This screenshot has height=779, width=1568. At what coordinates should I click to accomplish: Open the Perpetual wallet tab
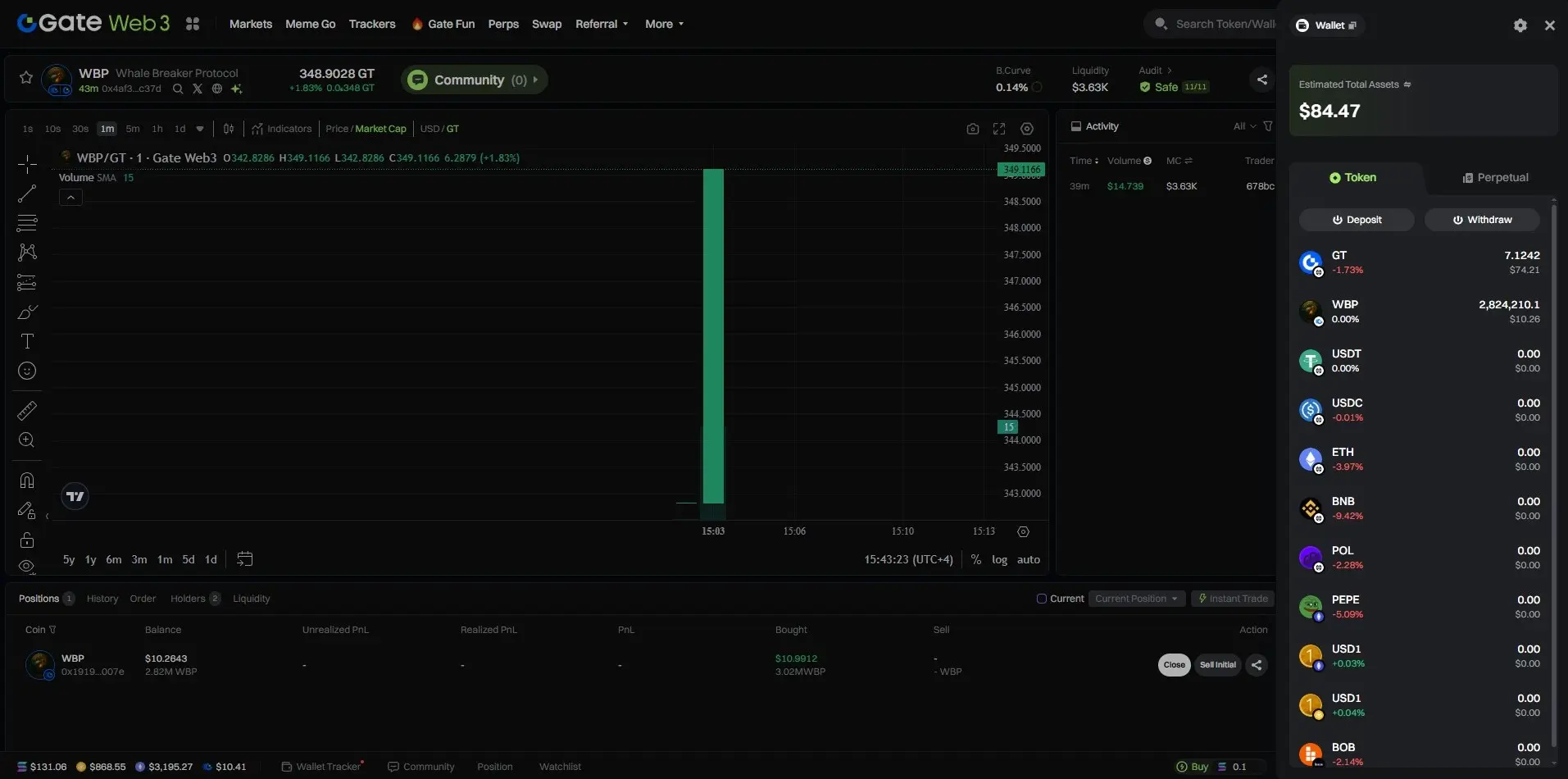(x=1496, y=177)
